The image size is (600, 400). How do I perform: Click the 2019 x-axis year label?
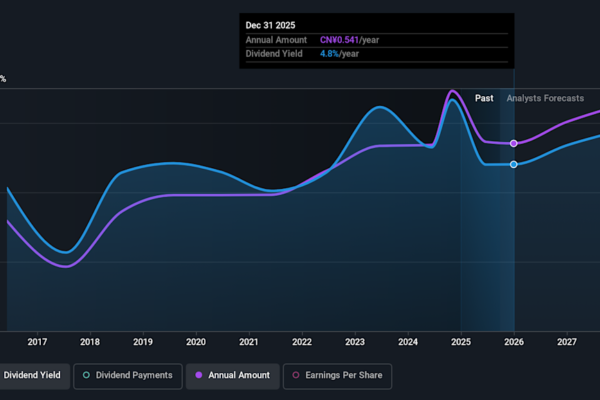pos(143,342)
